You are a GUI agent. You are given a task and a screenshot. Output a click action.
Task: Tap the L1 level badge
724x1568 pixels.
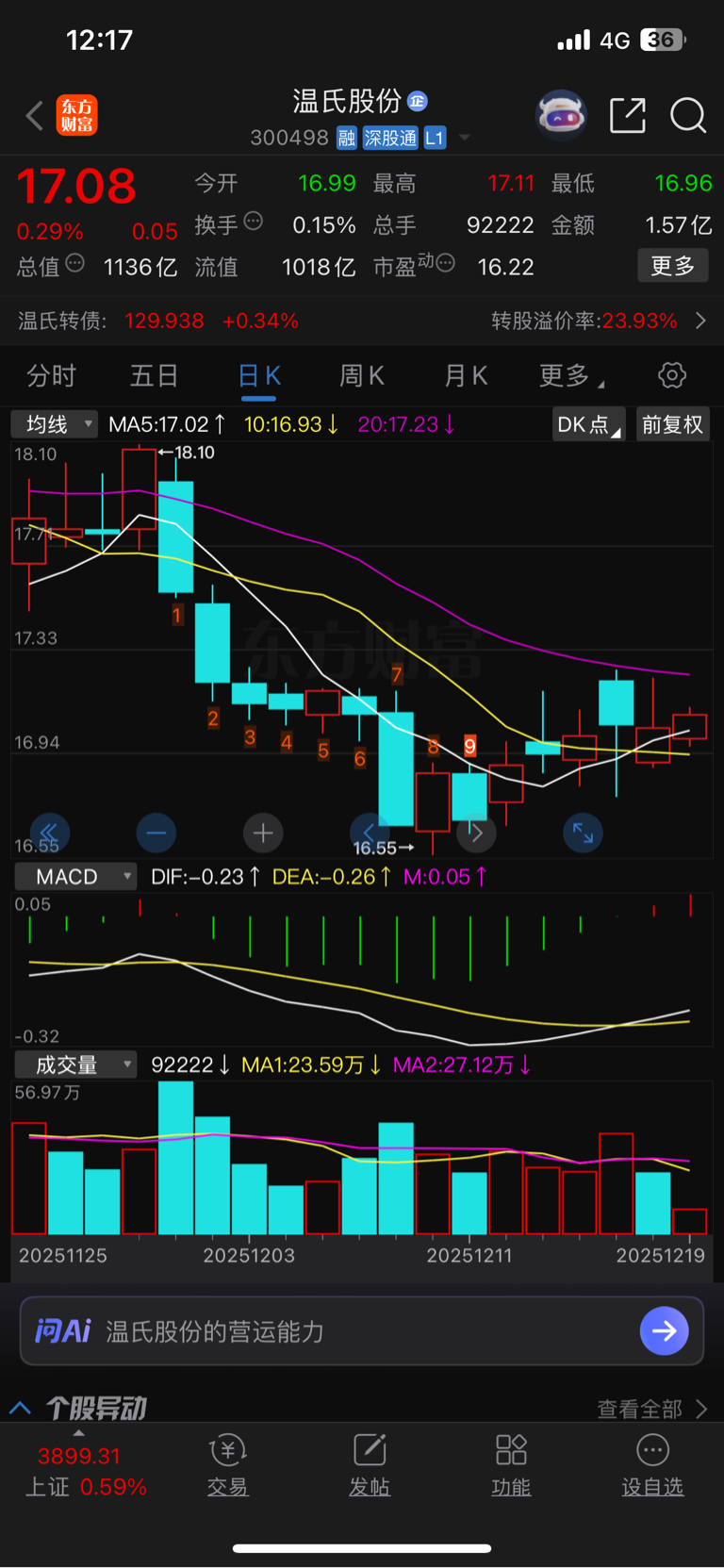434,139
